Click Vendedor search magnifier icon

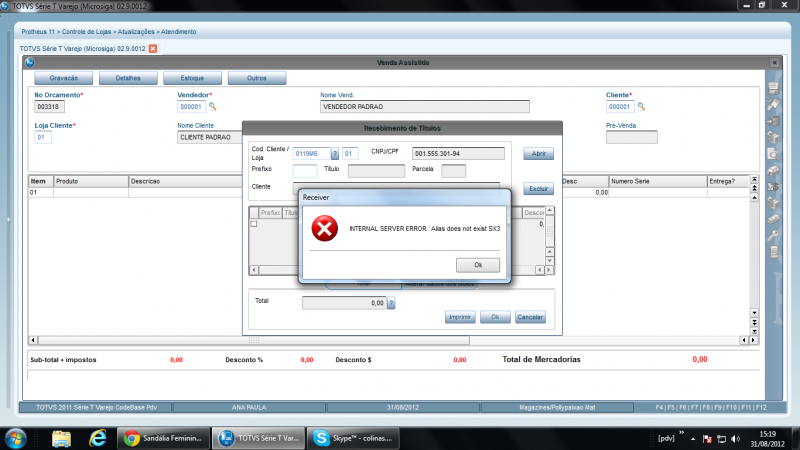[x=212, y=106]
